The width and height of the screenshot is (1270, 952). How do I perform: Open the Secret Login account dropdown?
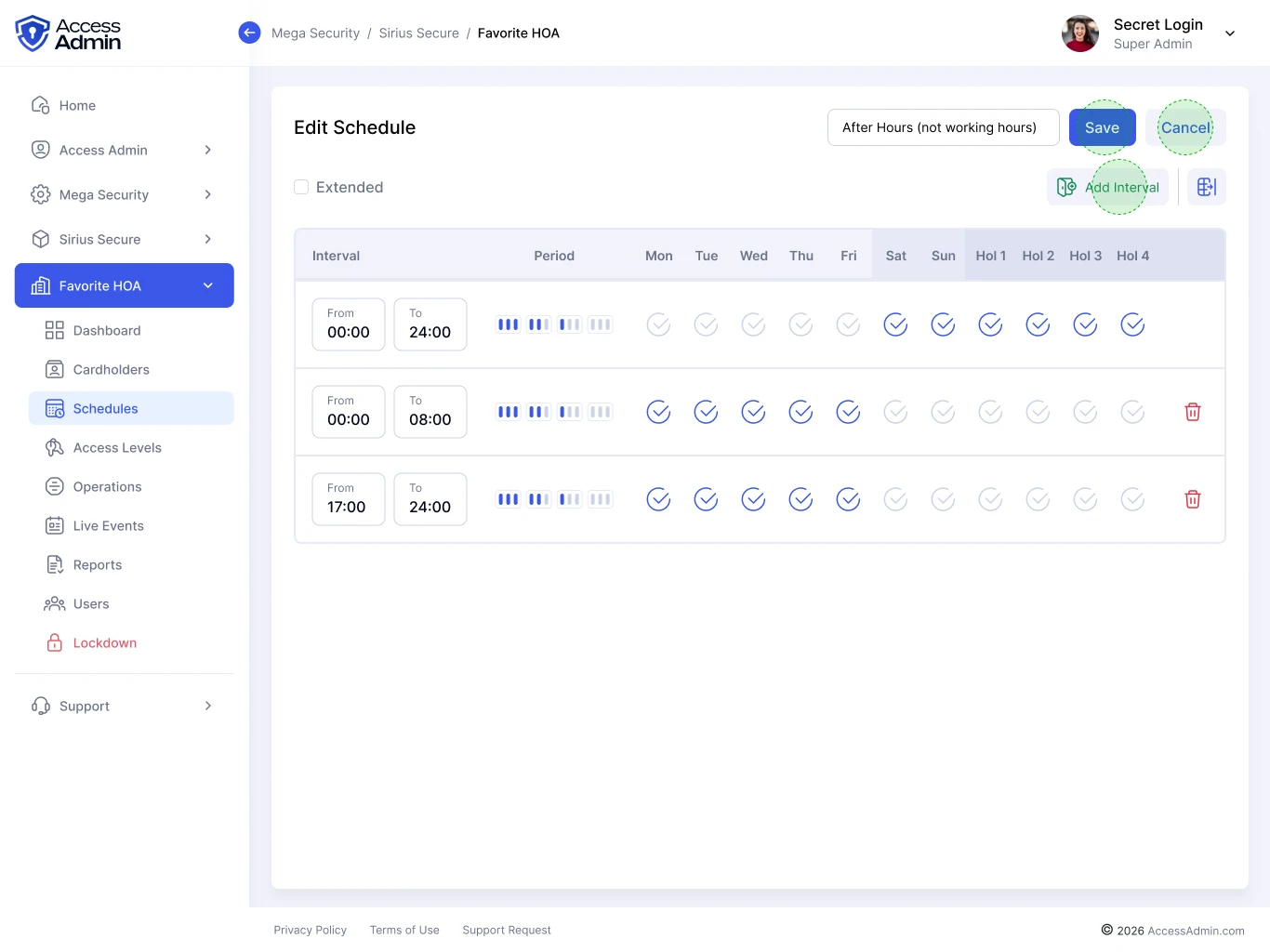[x=1230, y=33]
